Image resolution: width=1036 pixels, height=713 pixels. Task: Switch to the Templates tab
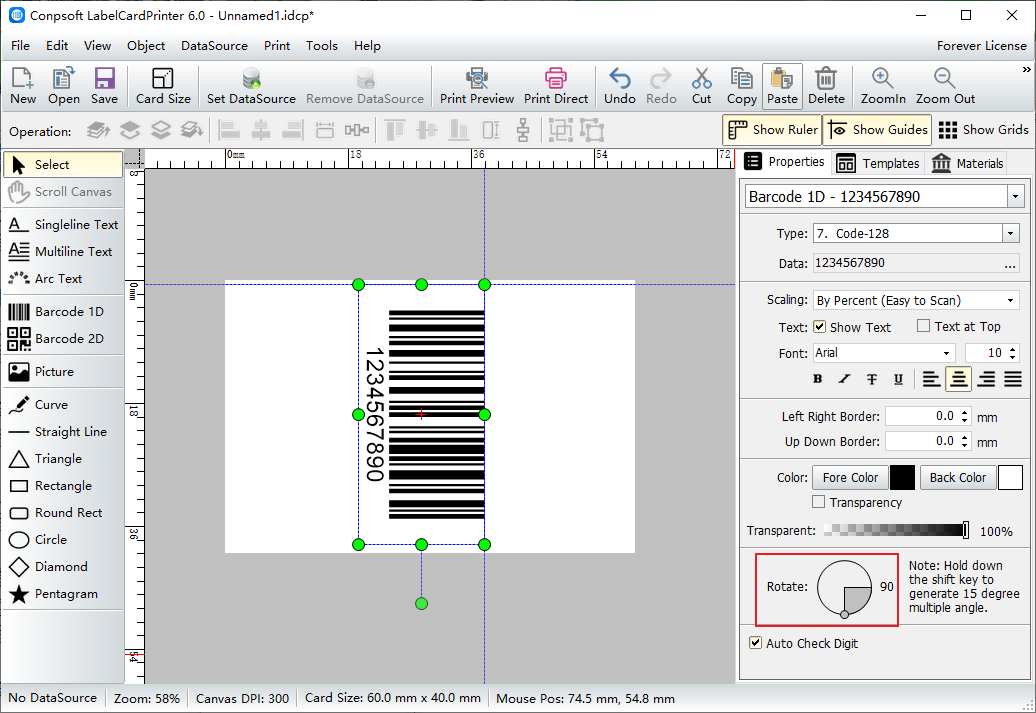pos(878,163)
